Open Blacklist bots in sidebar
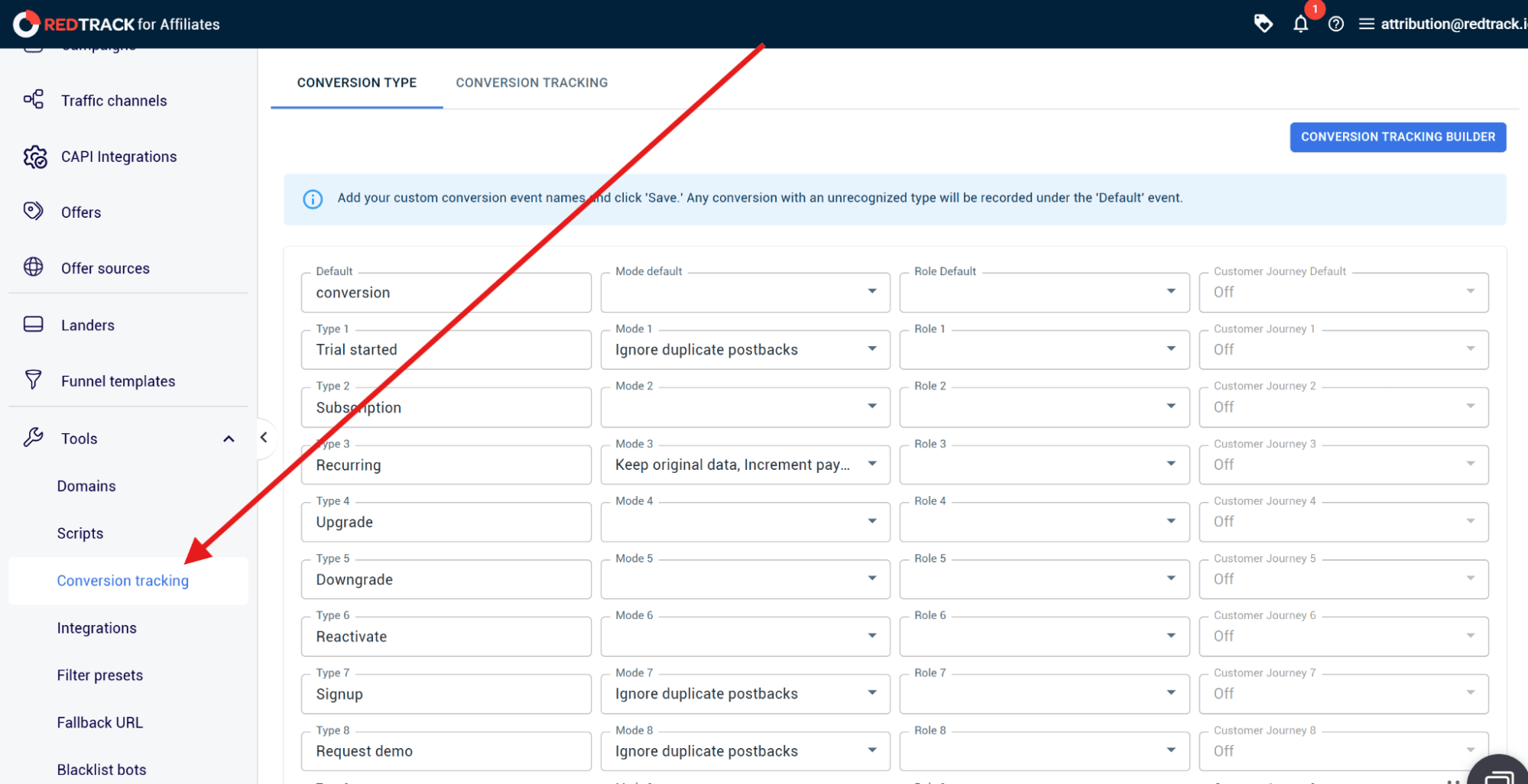 pyautogui.click(x=102, y=769)
